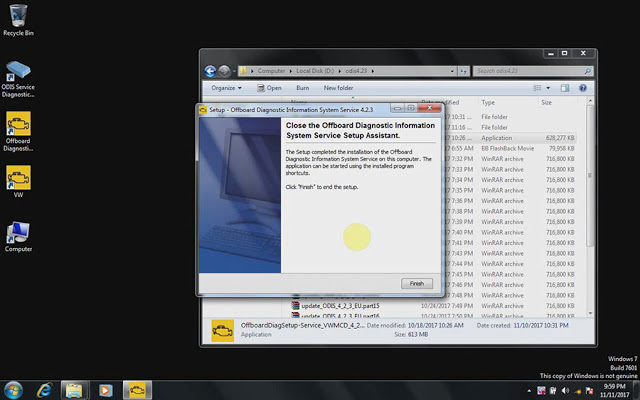Select the ODIS Service Diagnostic desktop shortcut
This screenshot has width=640, height=400.
tap(18, 79)
